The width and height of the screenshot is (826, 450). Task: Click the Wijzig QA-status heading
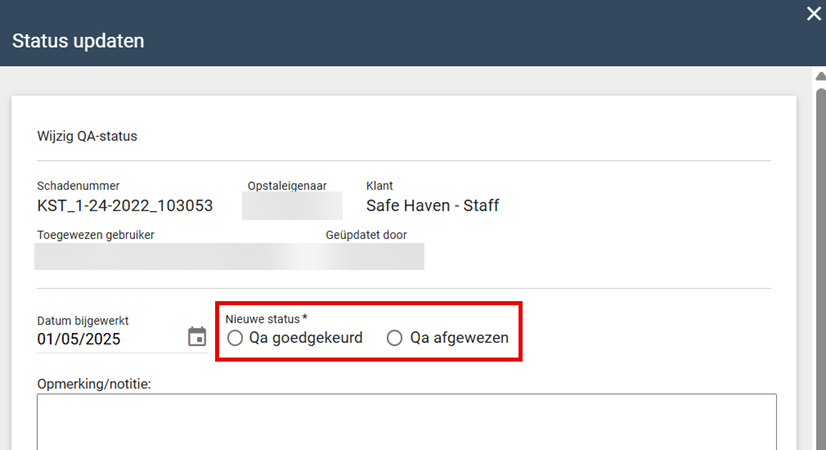point(87,136)
